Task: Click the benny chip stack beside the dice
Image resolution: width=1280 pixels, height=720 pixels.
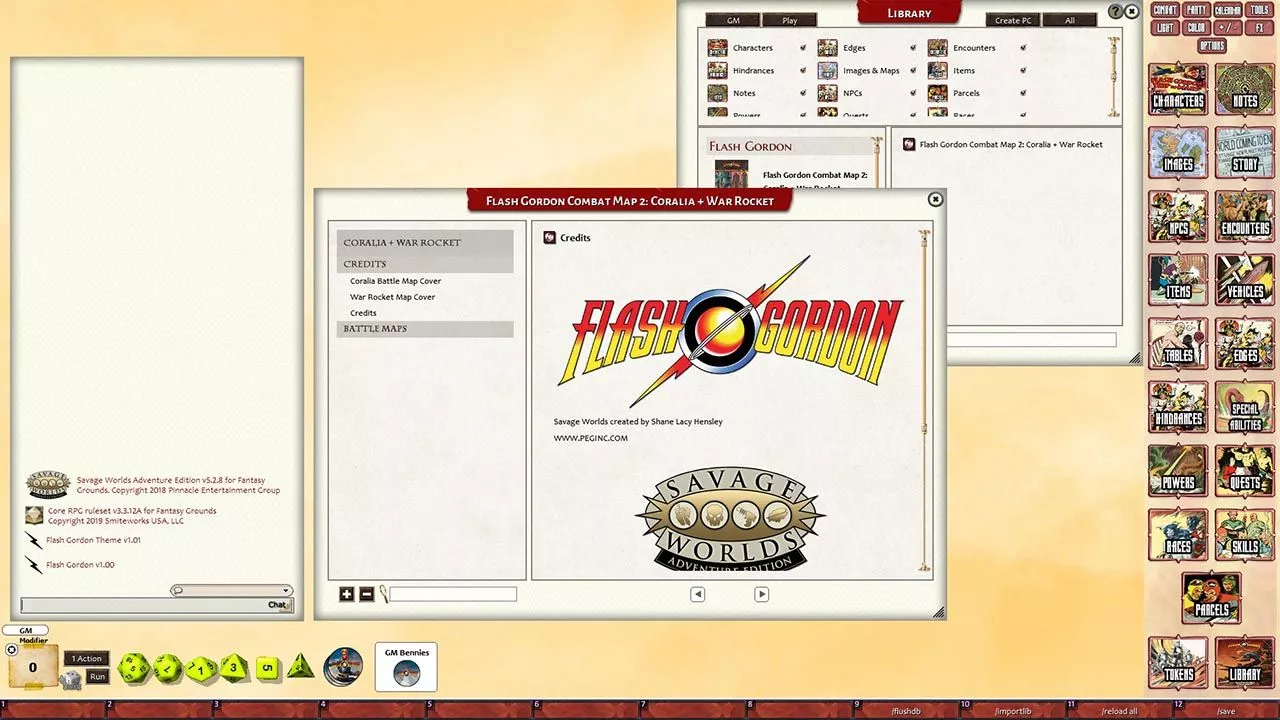Action: (x=343, y=667)
